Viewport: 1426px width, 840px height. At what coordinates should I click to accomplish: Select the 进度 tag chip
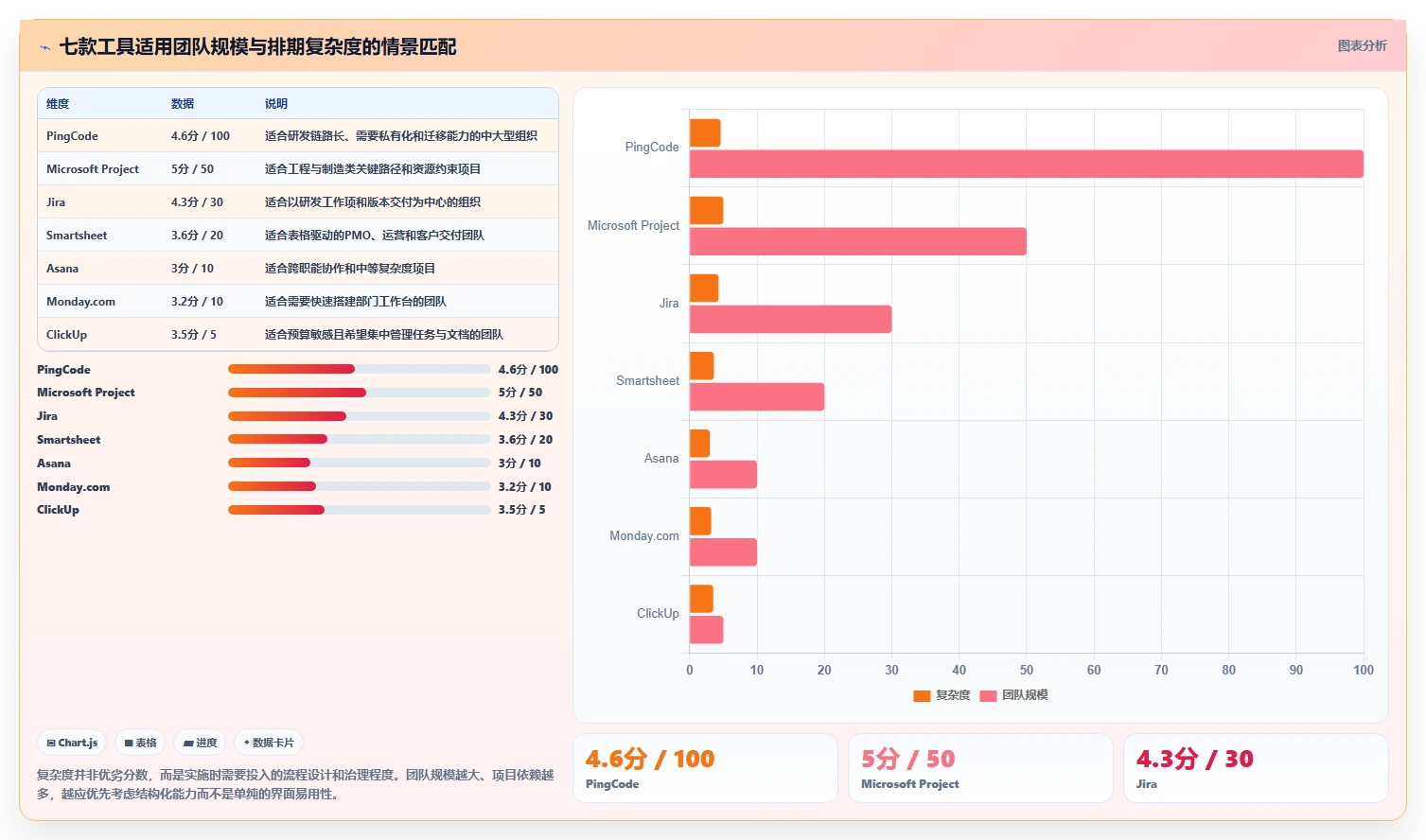(x=200, y=743)
